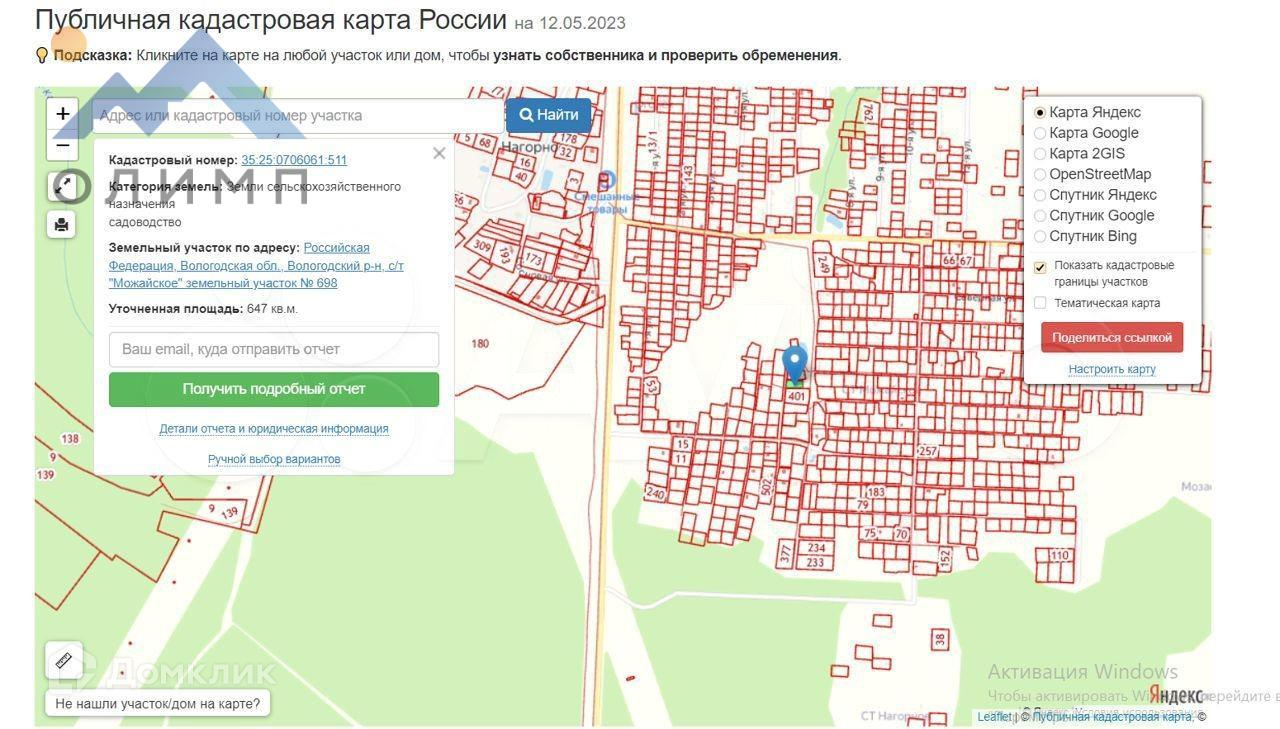Viewport: 1280px width, 729px height.
Task: Click Смешанные товары map label
Action: (x=607, y=203)
